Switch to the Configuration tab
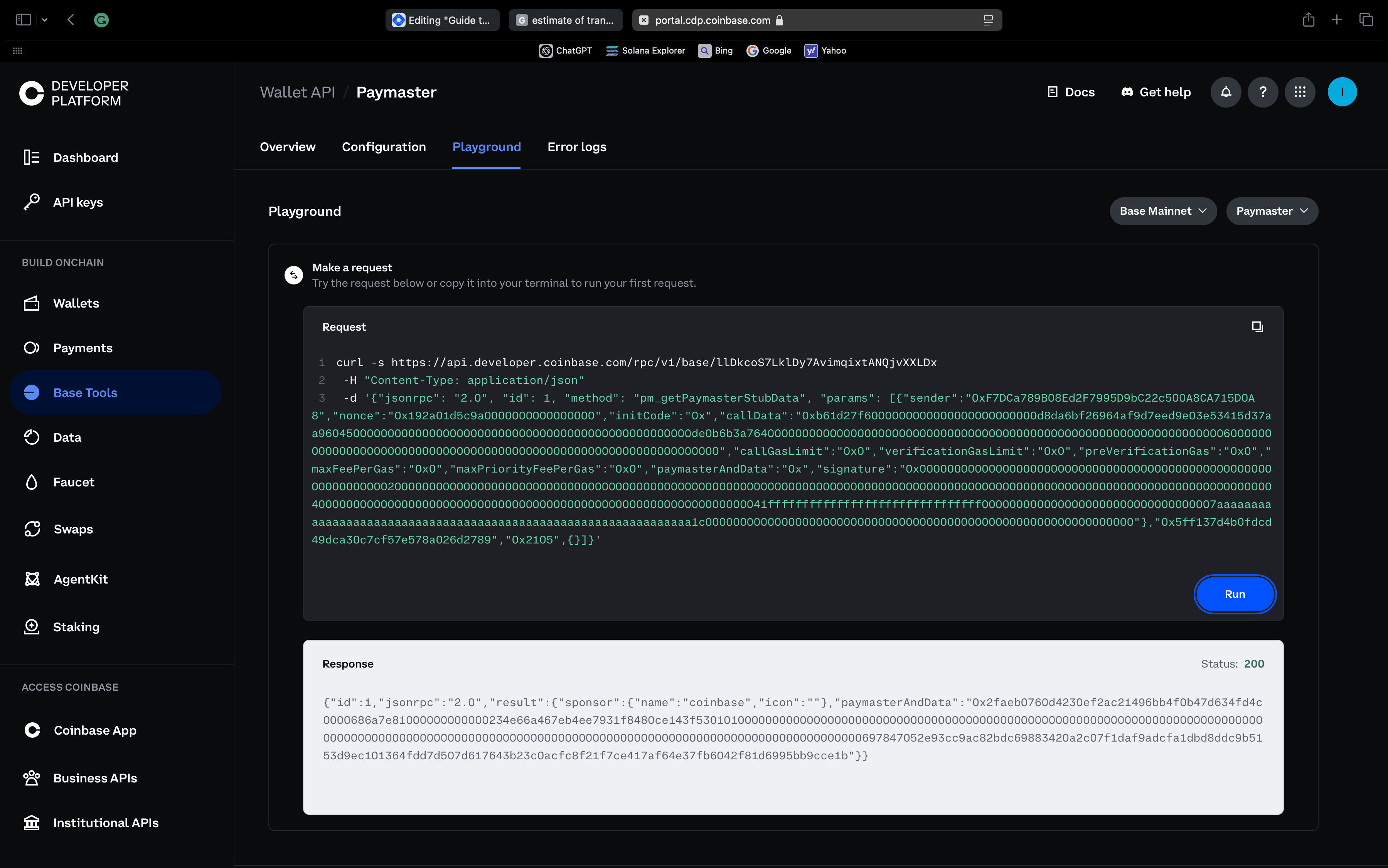This screenshot has width=1388, height=868. pyautogui.click(x=384, y=147)
